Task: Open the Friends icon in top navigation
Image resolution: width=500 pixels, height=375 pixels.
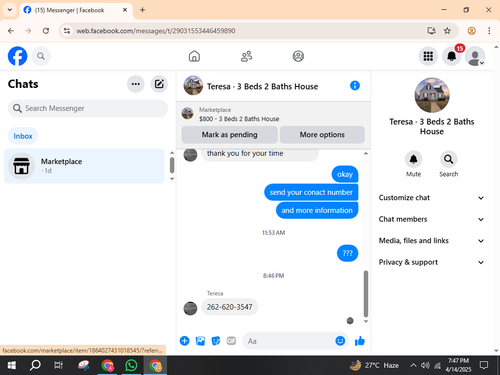Action: pos(246,56)
